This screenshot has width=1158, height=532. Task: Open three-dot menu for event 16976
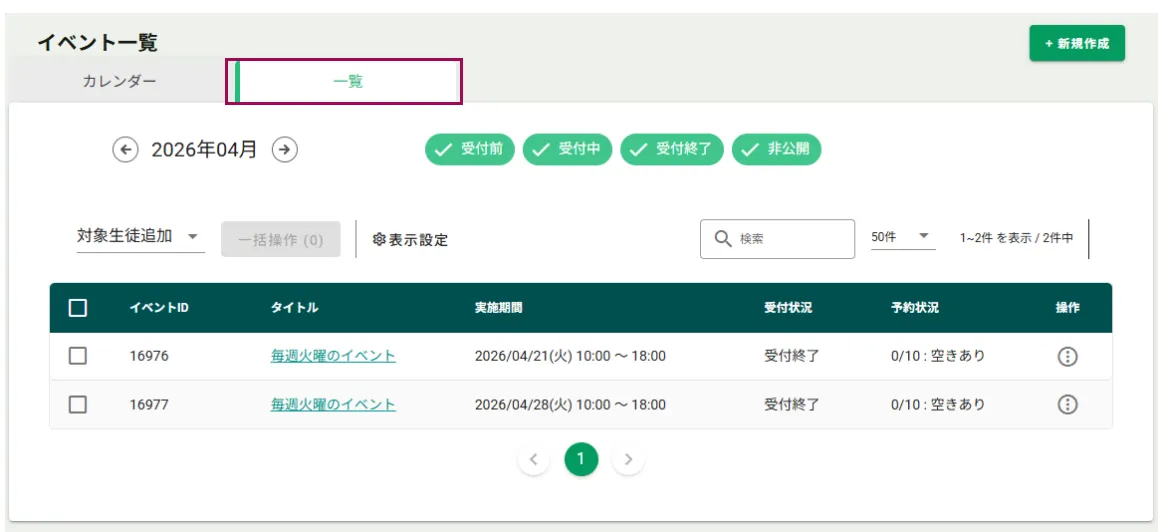tap(1067, 356)
